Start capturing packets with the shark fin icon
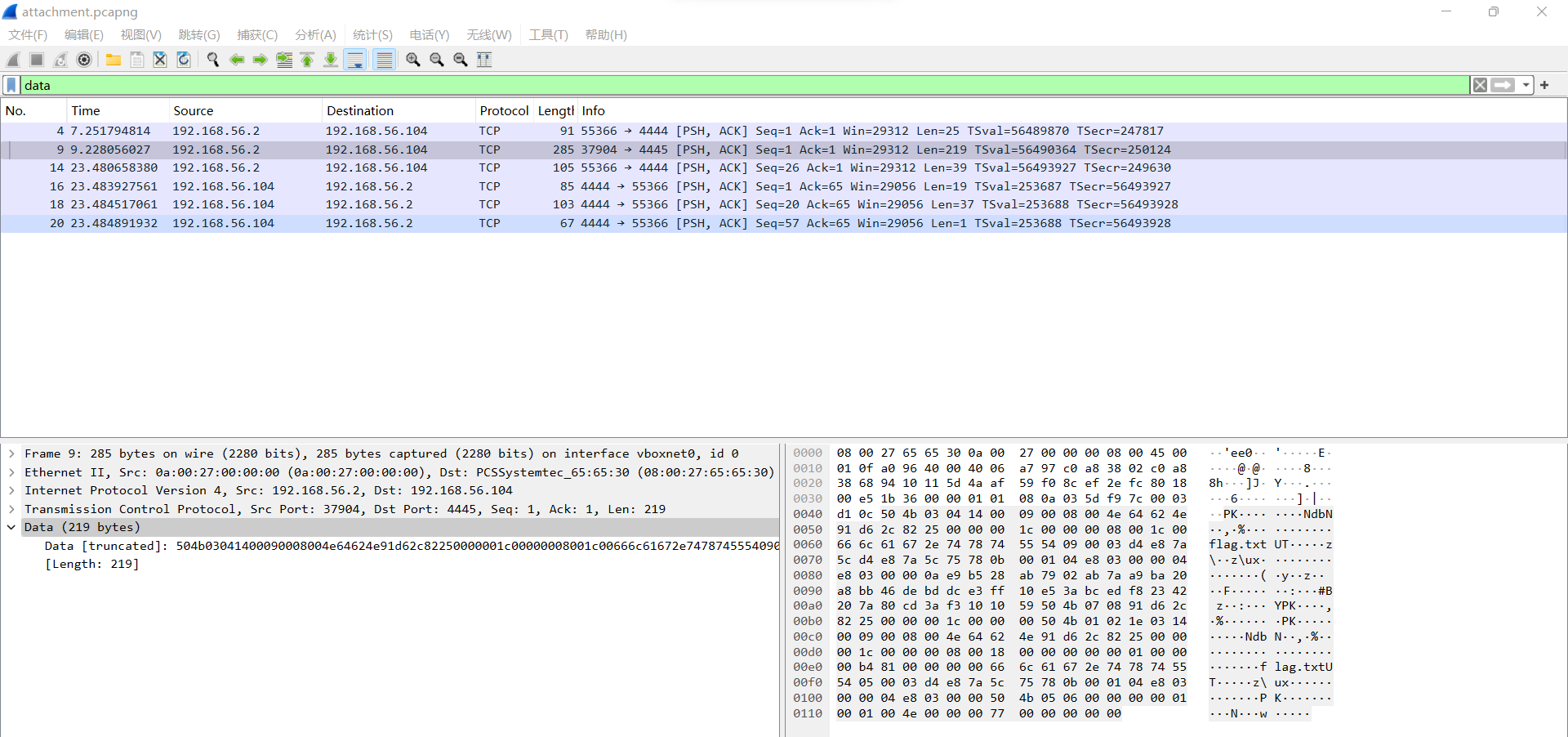Viewport: 1568px width, 737px height. (13, 60)
